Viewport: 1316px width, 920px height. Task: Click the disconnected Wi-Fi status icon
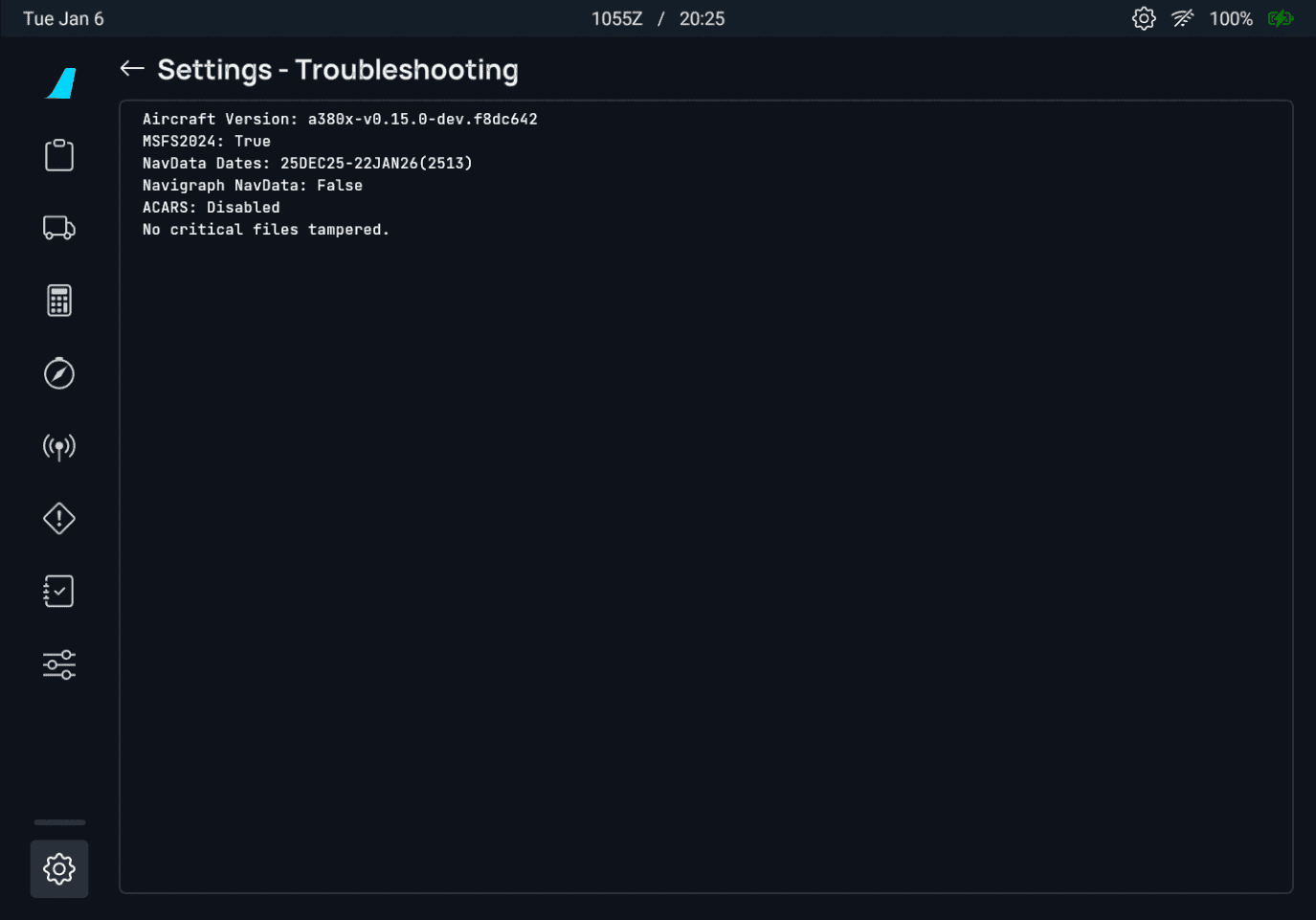point(1183,19)
